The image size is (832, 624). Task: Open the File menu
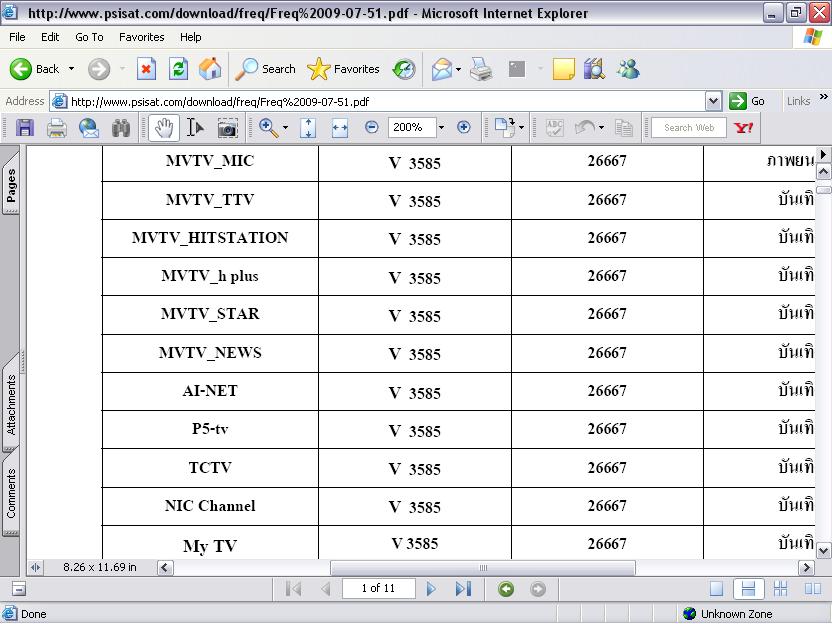(17, 37)
